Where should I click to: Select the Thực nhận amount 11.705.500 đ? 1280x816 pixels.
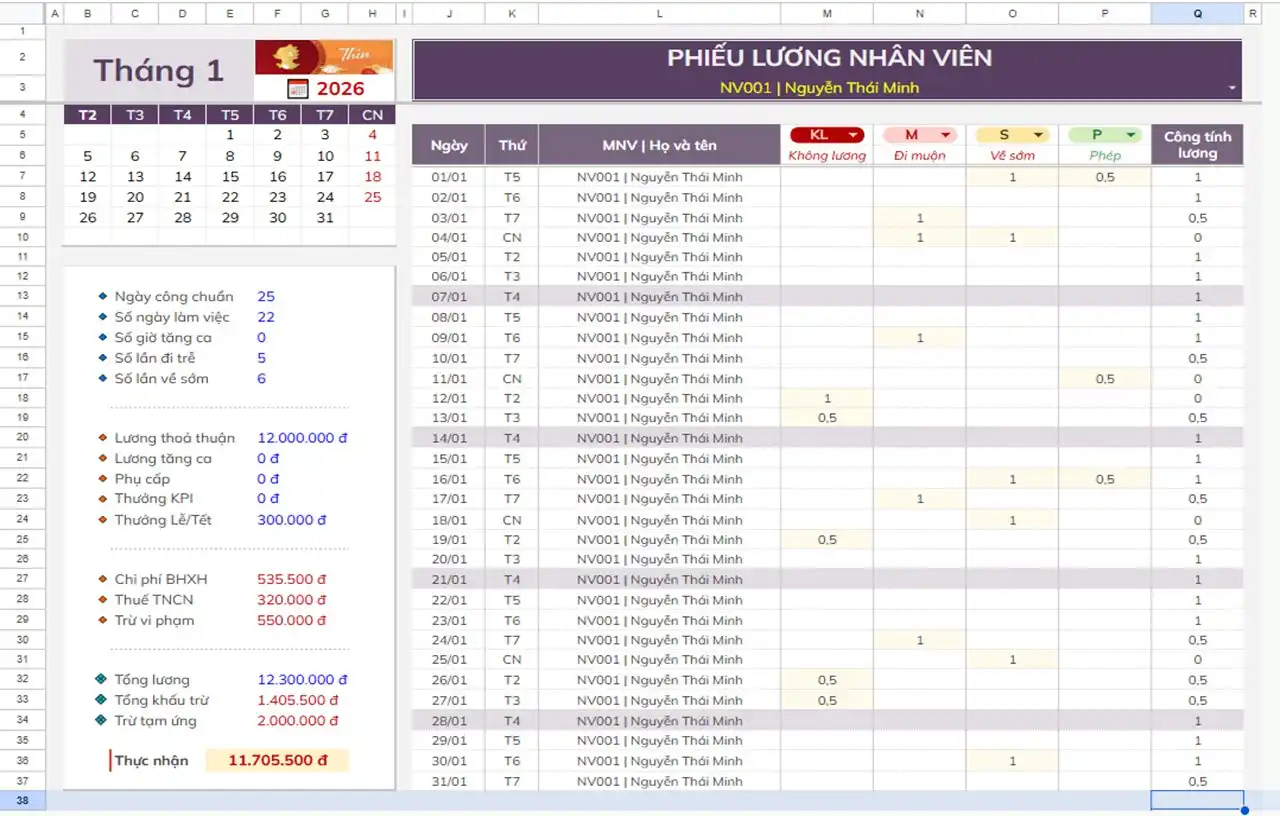pyautogui.click(x=278, y=760)
